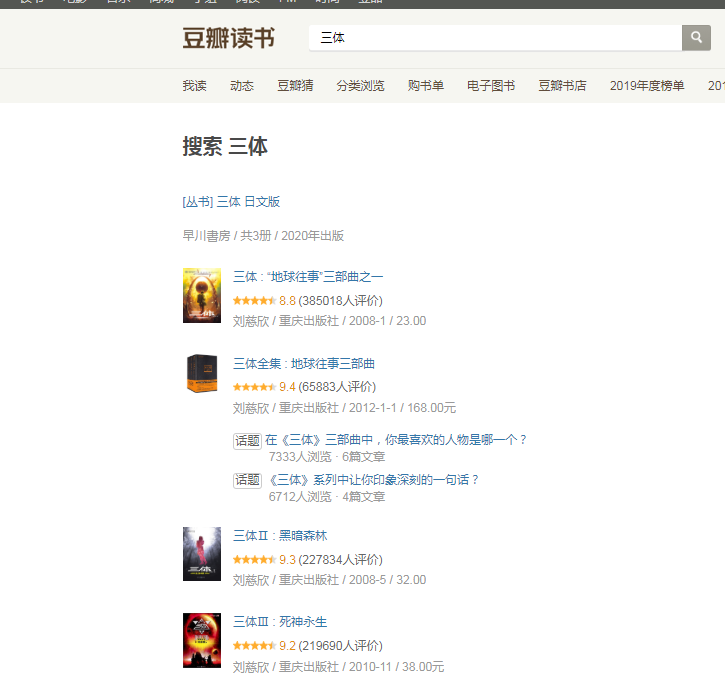Click publication info 2008-1 / 23.00
The width and height of the screenshot is (725, 688).
tap(387, 320)
